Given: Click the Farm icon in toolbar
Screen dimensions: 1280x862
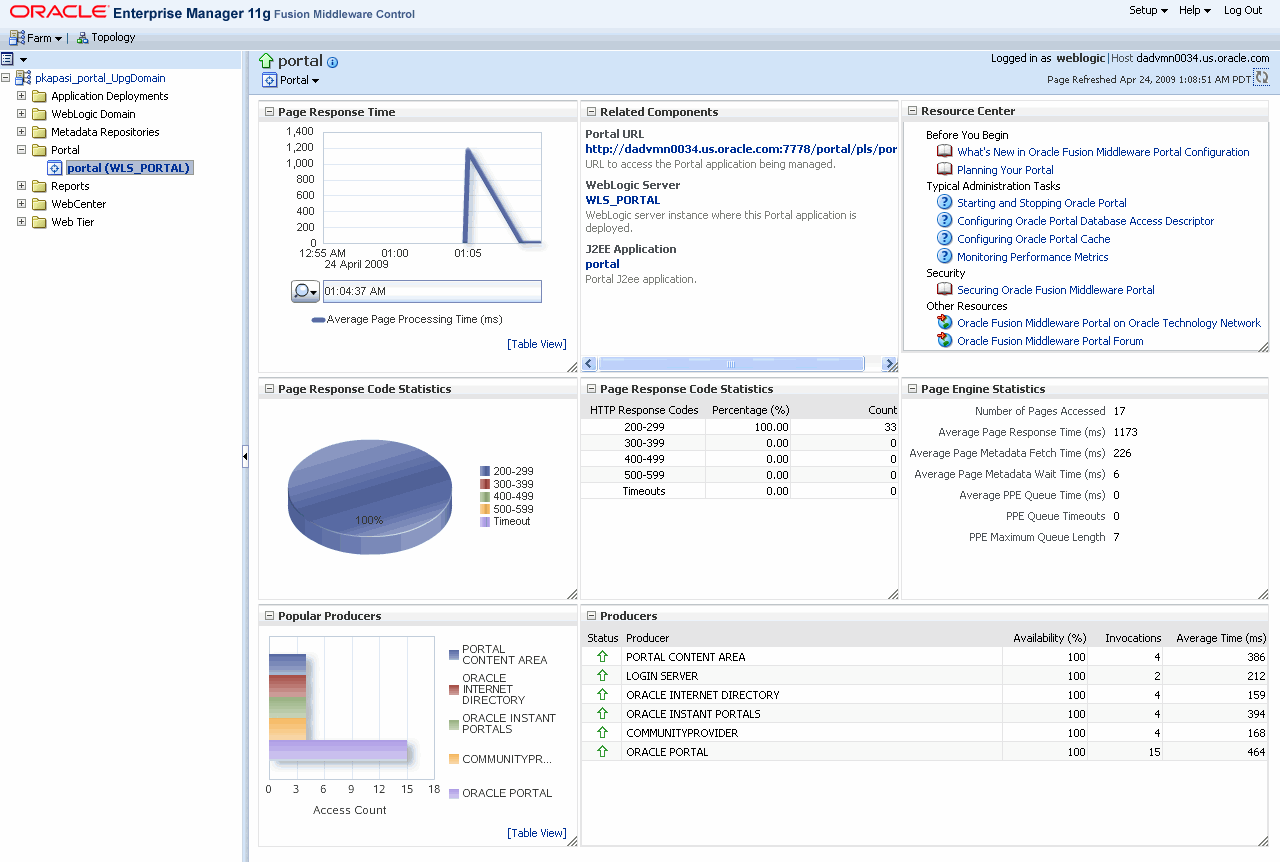Looking at the screenshot, I should click(x=16, y=38).
